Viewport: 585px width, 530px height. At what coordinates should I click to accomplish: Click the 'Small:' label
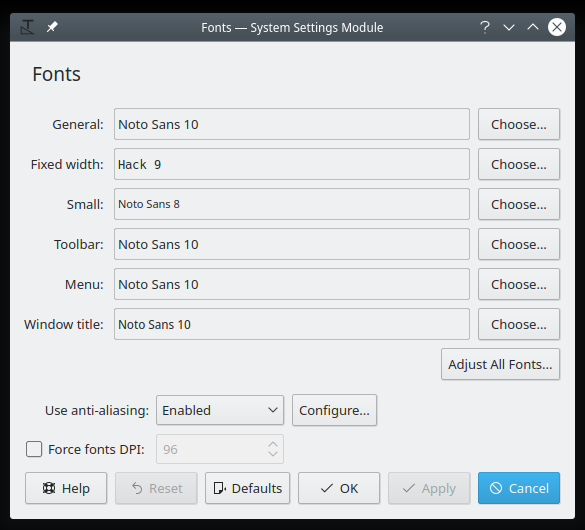tap(85, 204)
